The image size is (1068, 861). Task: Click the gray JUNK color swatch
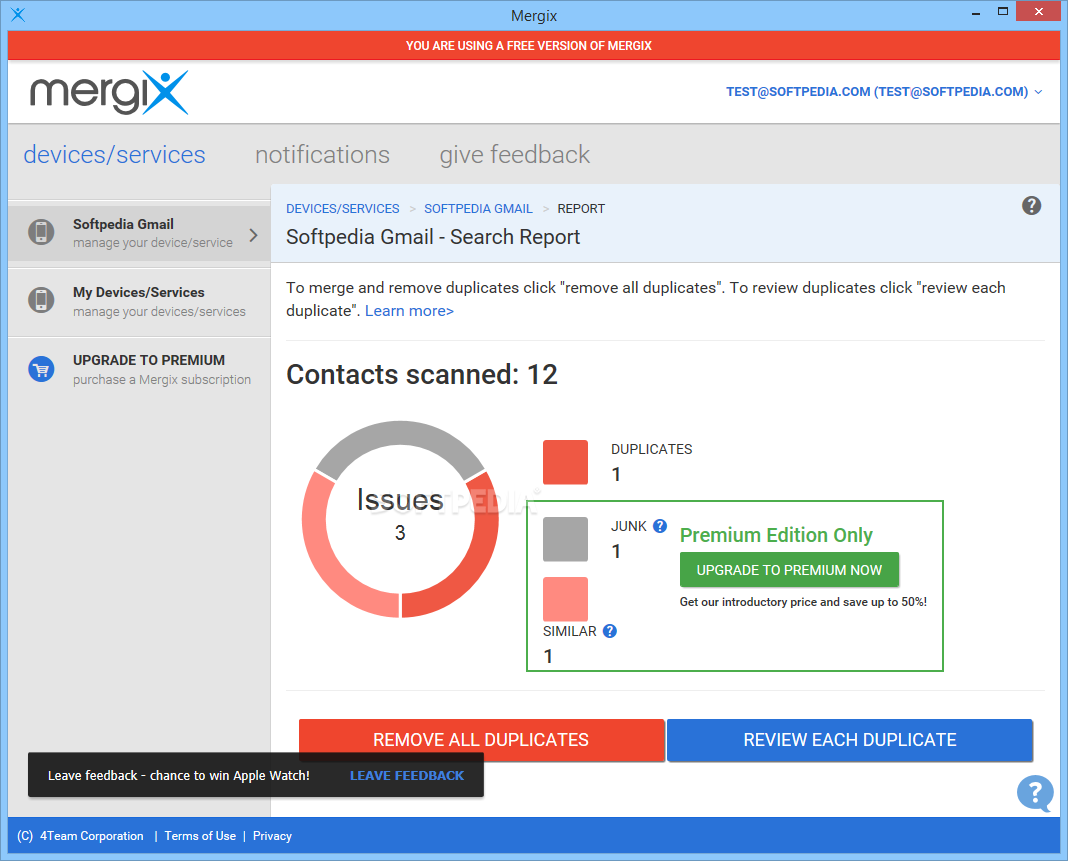pyautogui.click(x=565, y=539)
